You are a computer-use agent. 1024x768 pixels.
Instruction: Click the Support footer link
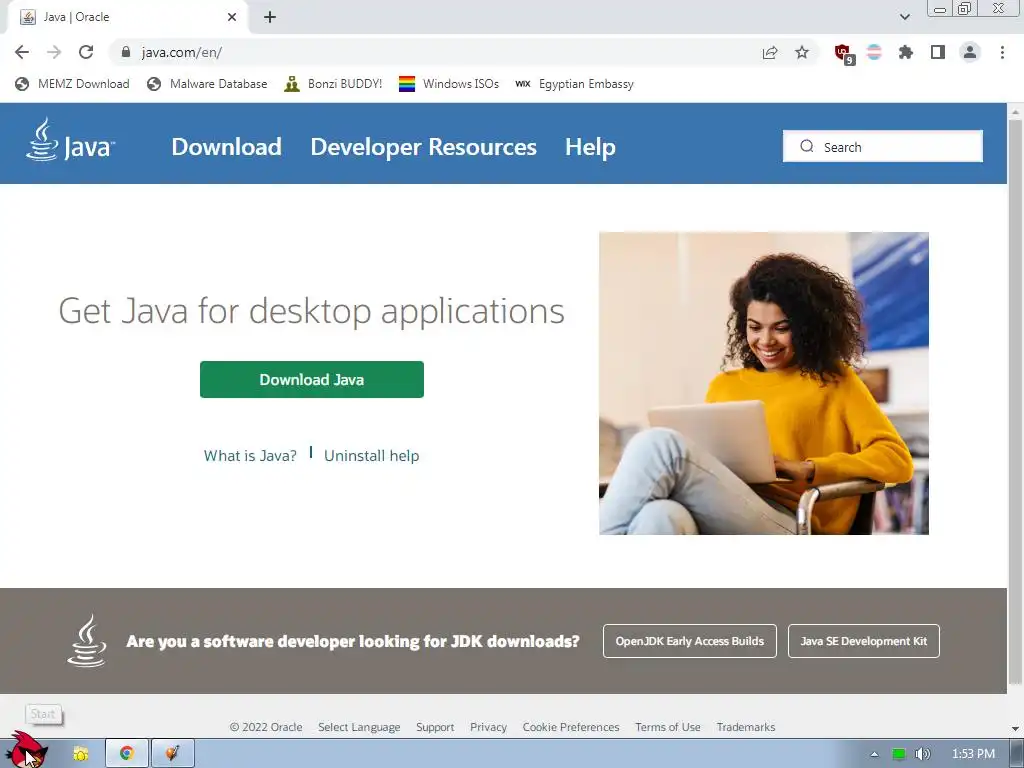435,727
